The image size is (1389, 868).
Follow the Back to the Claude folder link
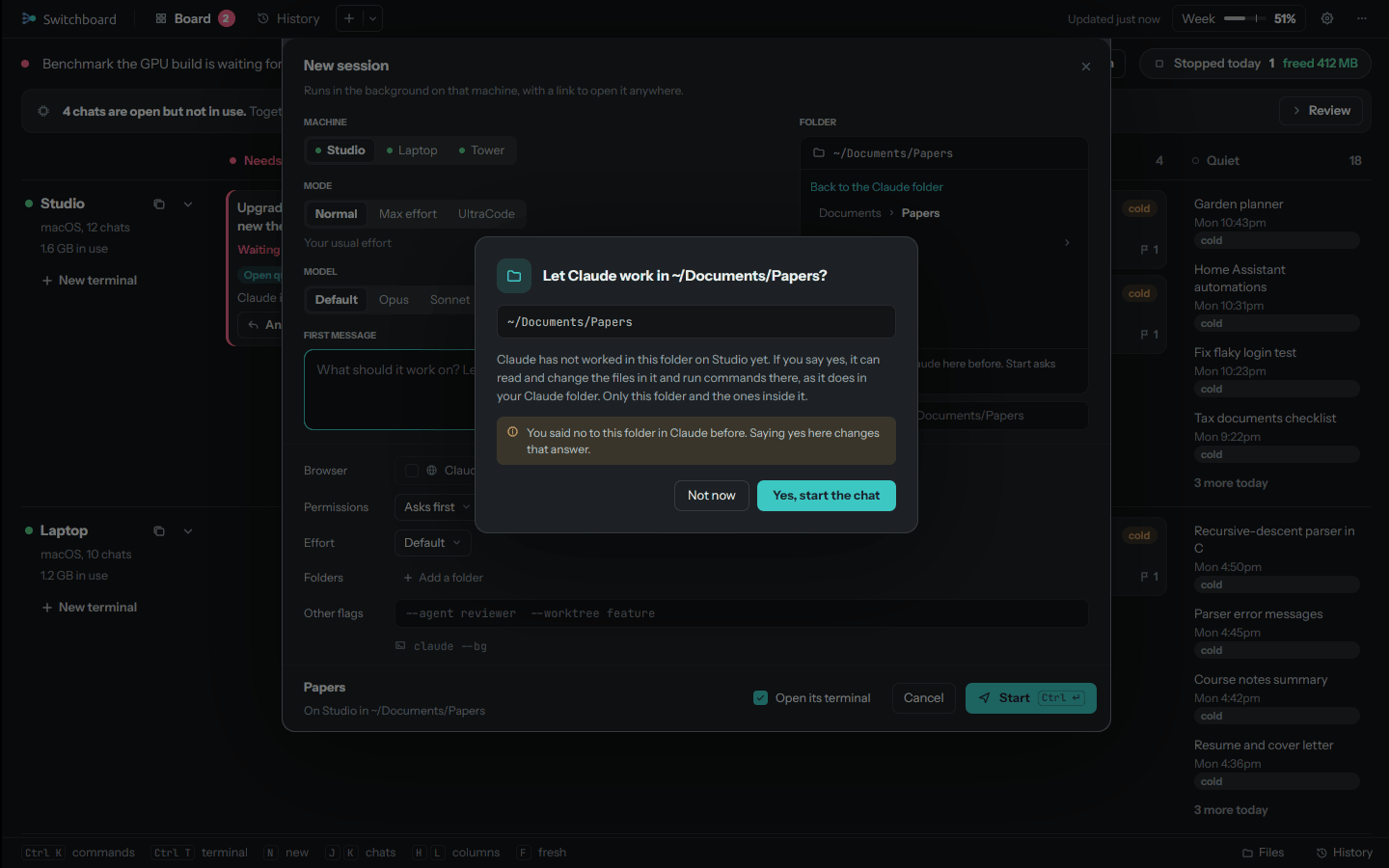point(877,187)
